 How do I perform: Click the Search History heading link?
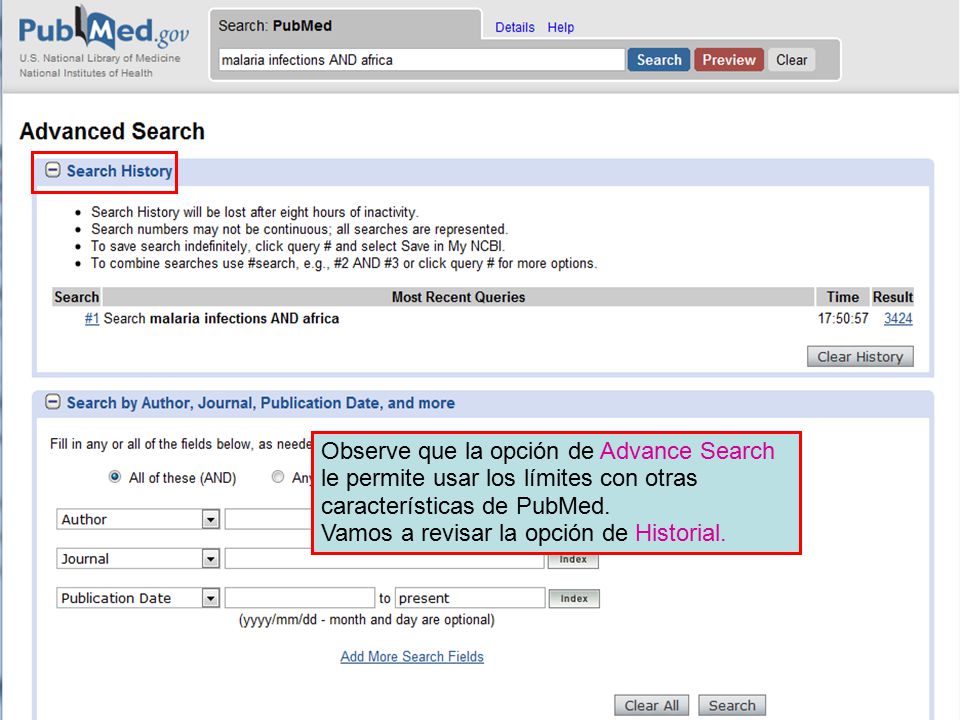point(119,171)
